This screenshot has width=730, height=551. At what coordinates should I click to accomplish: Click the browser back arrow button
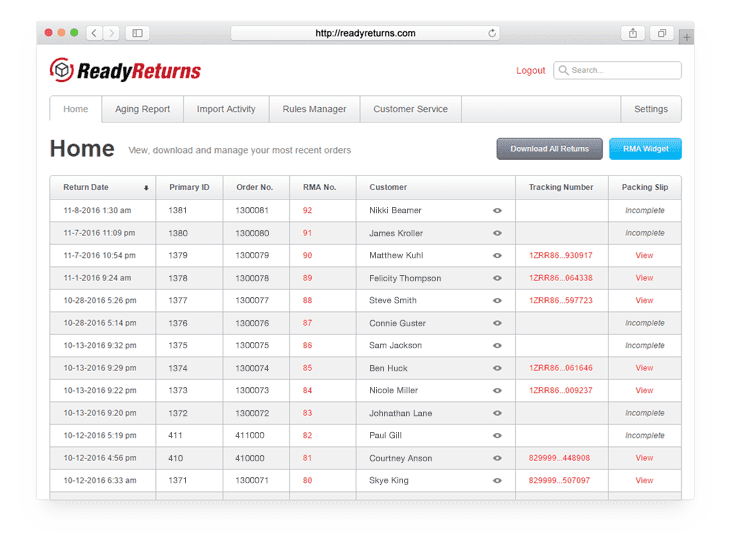[x=95, y=33]
